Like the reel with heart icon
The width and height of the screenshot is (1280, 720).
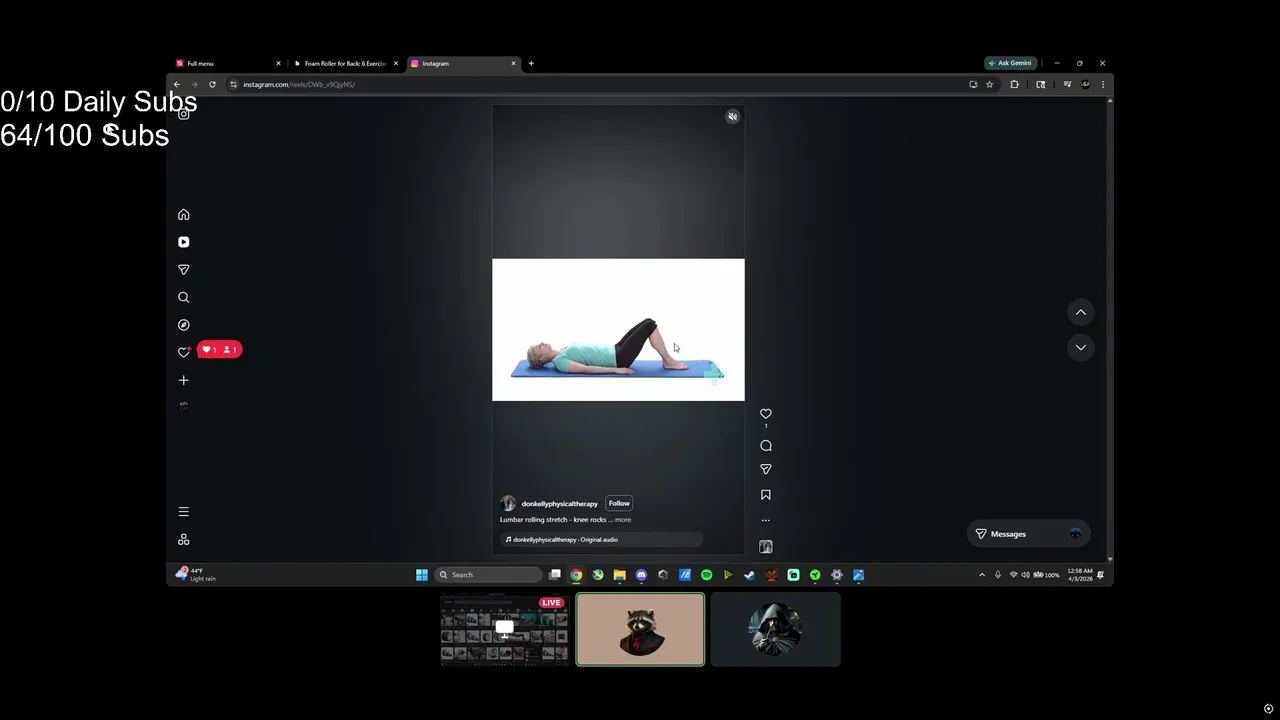coord(766,414)
